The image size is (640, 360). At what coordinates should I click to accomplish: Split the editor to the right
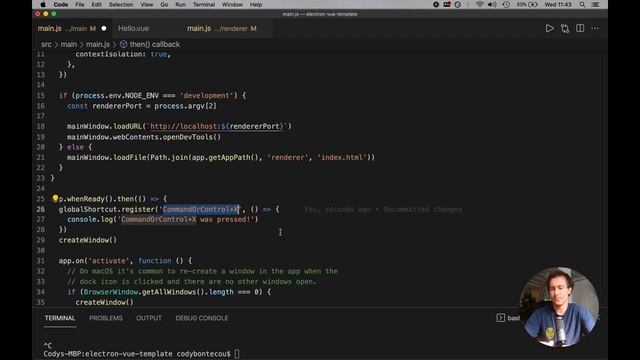click(x=580, y=28)
